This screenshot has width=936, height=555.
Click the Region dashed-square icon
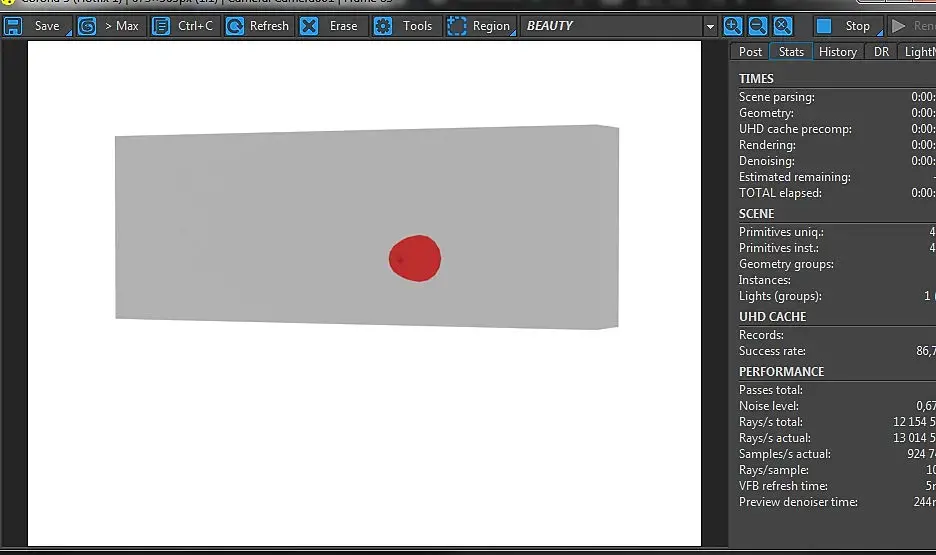point(457,26)
